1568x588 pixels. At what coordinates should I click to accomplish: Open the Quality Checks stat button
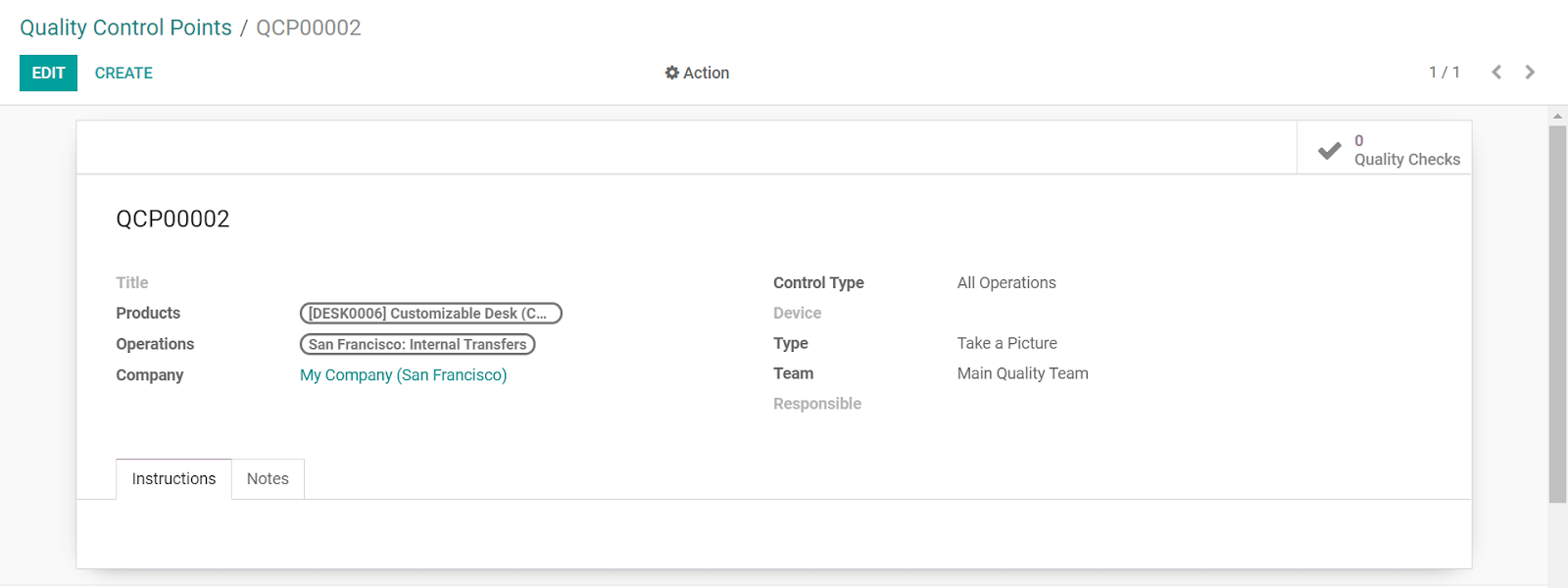1384,148
